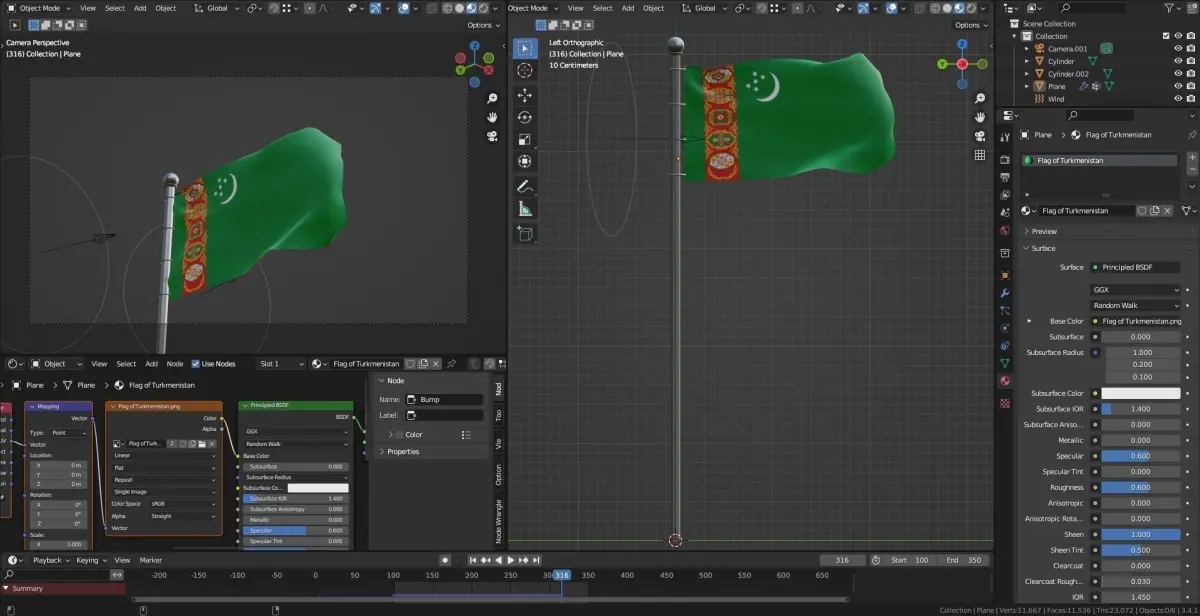Viewport: 1200px width, 616px height.
Task: Toggle Use Nodes checkbox
Action: [x=196, y=364]
